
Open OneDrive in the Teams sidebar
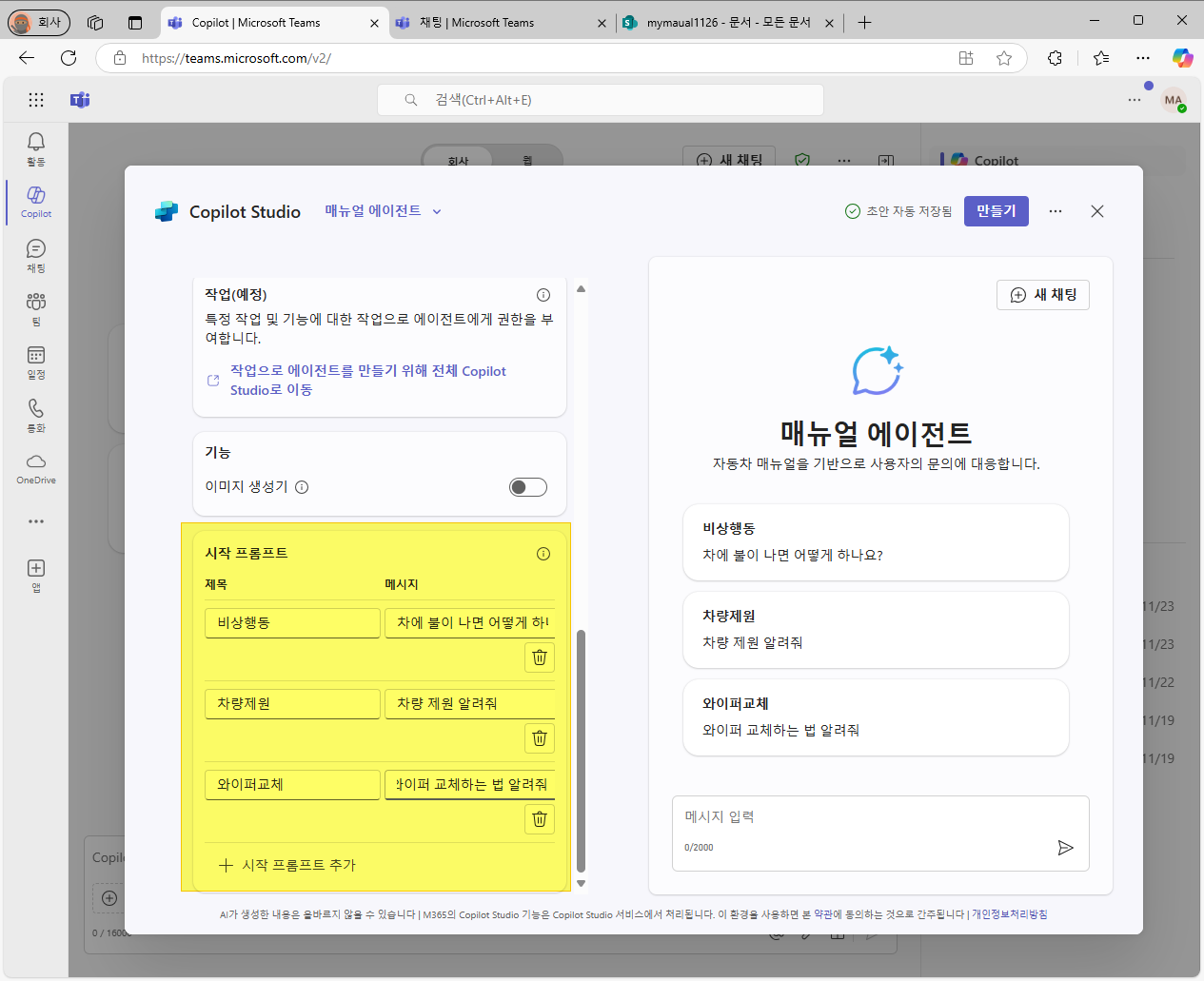click(x=36, y=468)
